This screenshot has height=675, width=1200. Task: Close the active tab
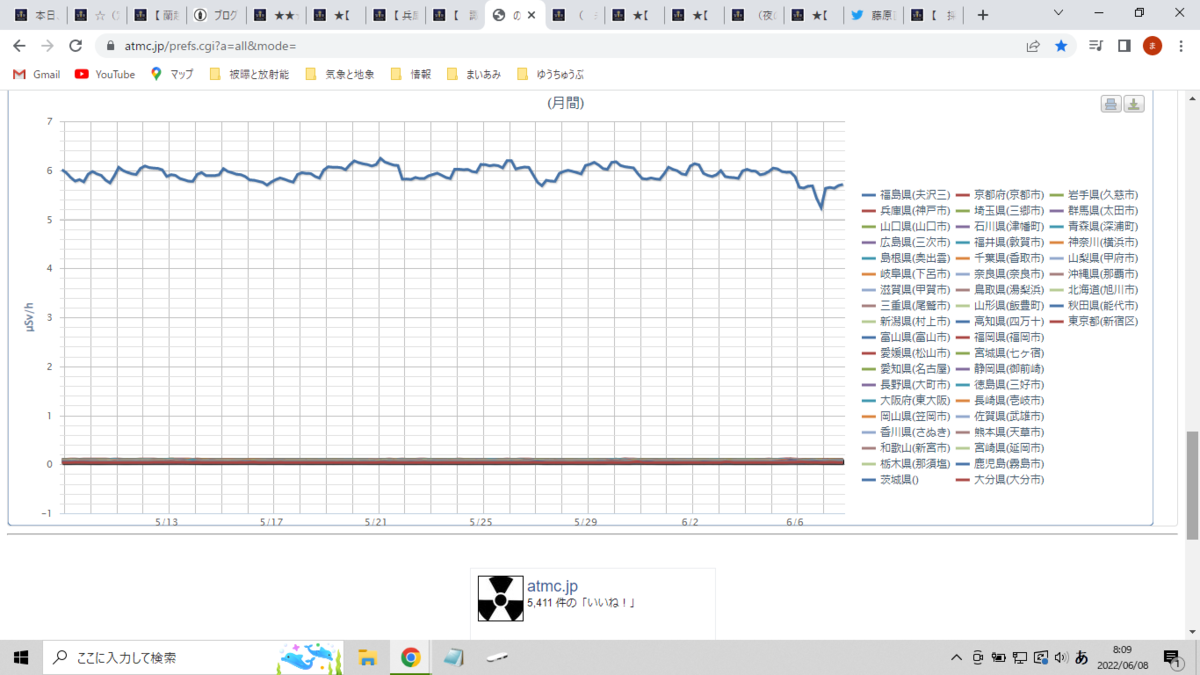530,15
